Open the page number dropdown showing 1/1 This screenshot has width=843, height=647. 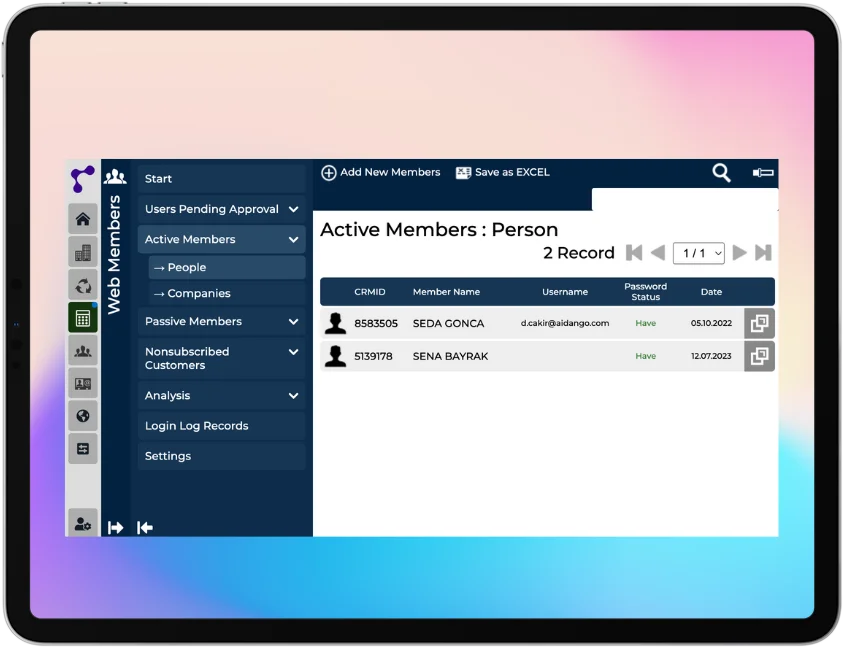tap(698, 252)
